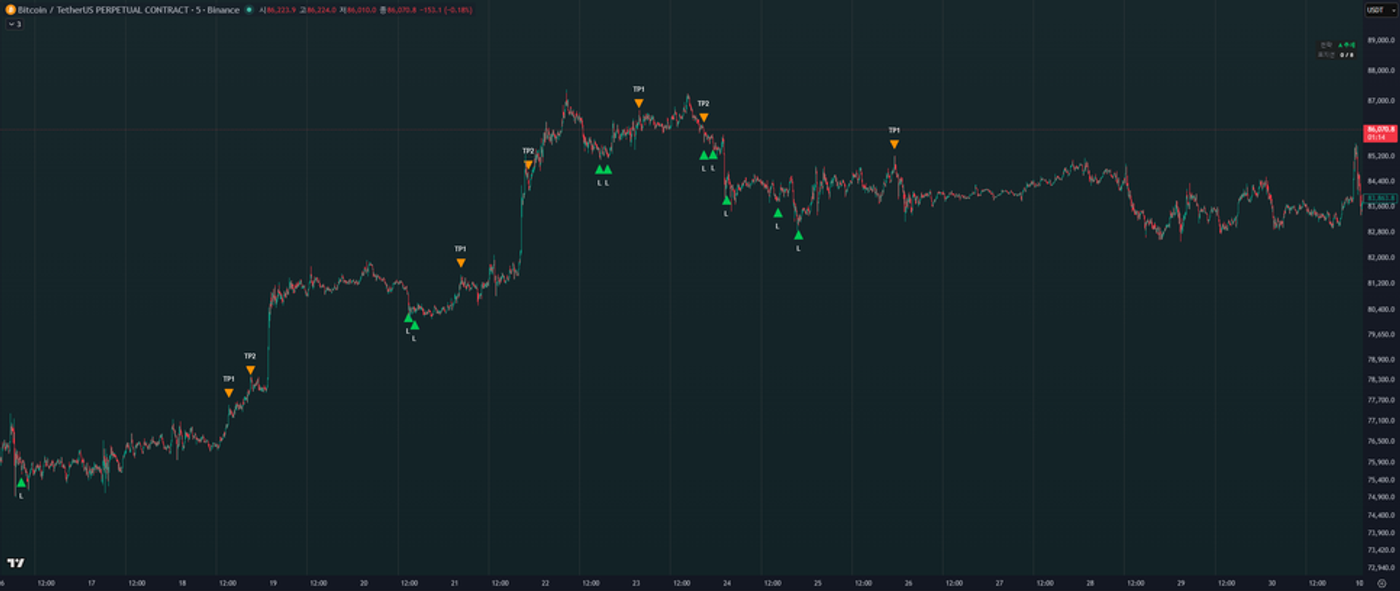The width and height of the screenshot is (1400, 591).
Task: Click the date label 27 on time axis
Action: pos(999,583)
